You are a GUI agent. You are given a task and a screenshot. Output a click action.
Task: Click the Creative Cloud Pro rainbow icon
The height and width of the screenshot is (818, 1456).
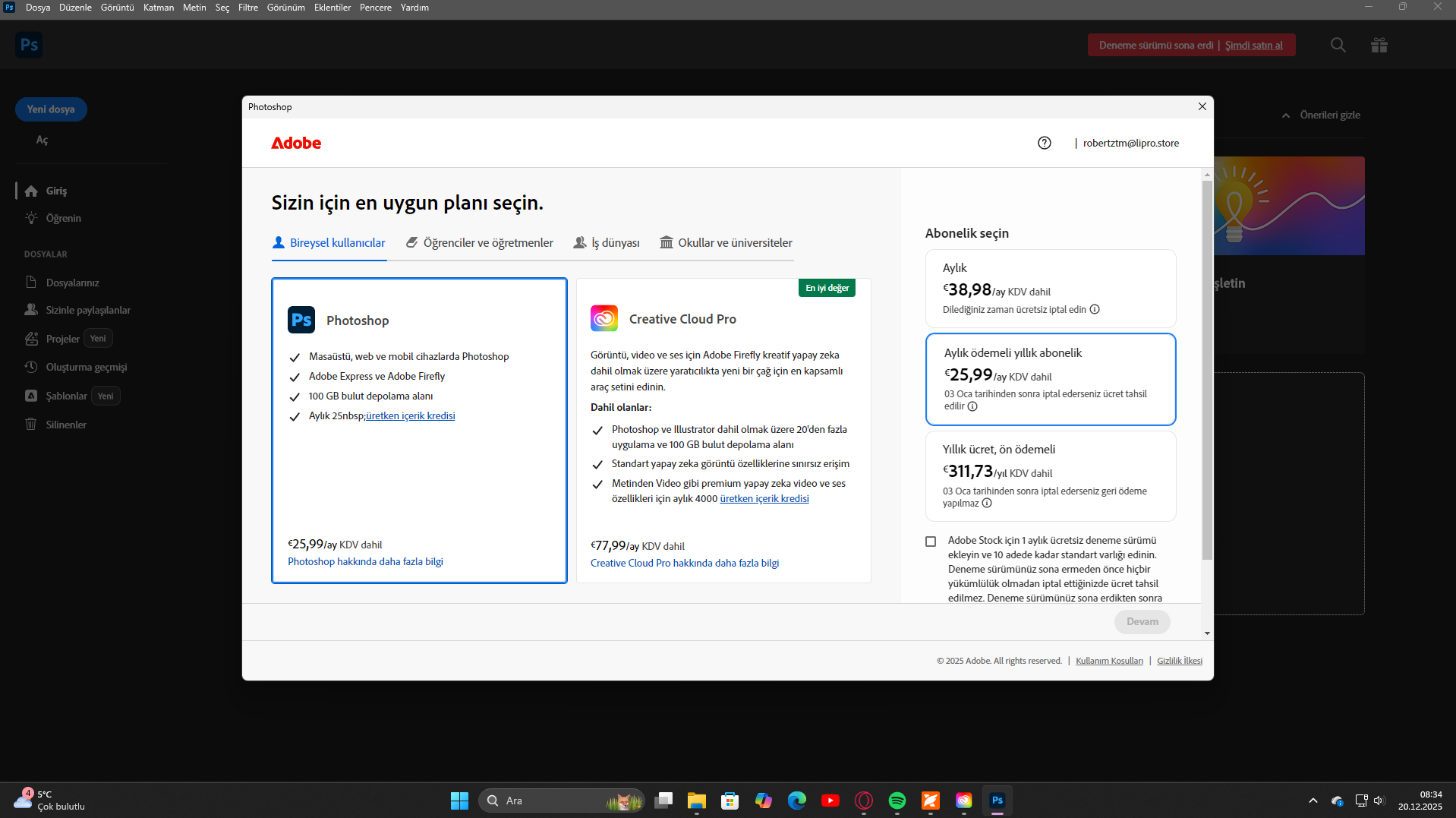(x=604, y=318)
